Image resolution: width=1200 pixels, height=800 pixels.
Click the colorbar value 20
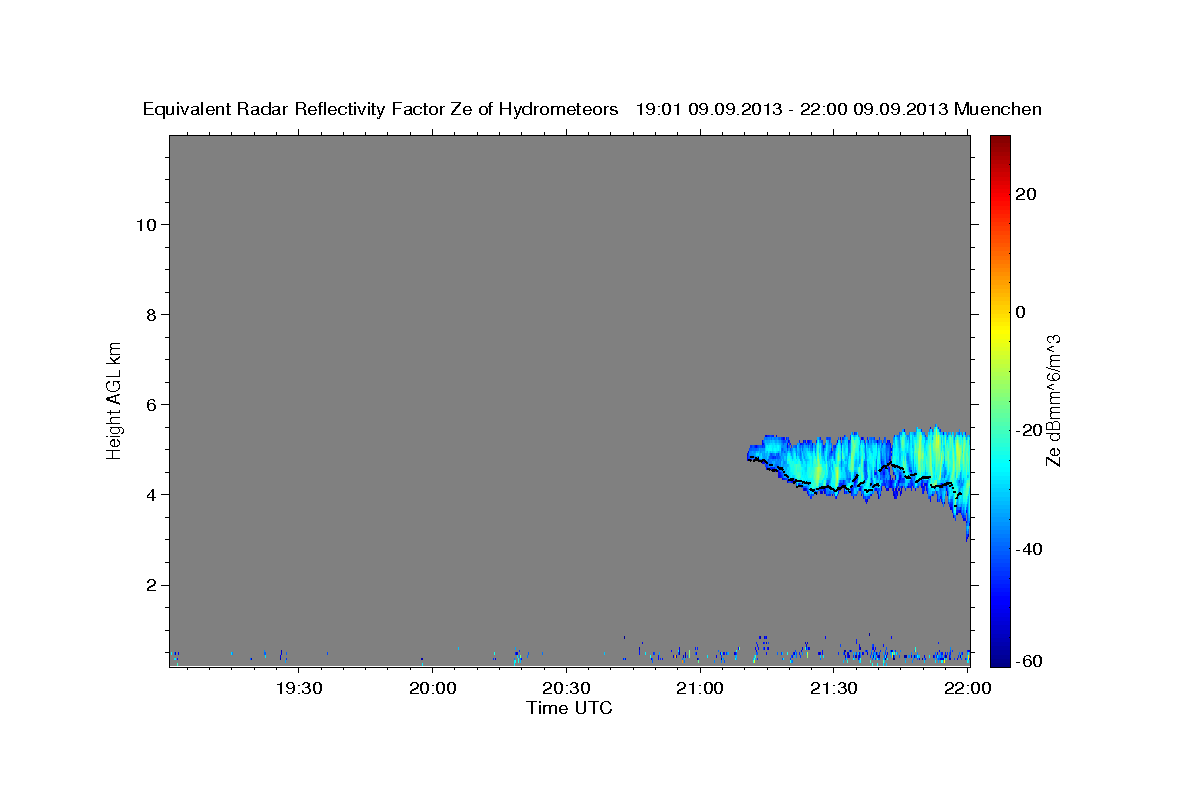tap(1025, 194)
